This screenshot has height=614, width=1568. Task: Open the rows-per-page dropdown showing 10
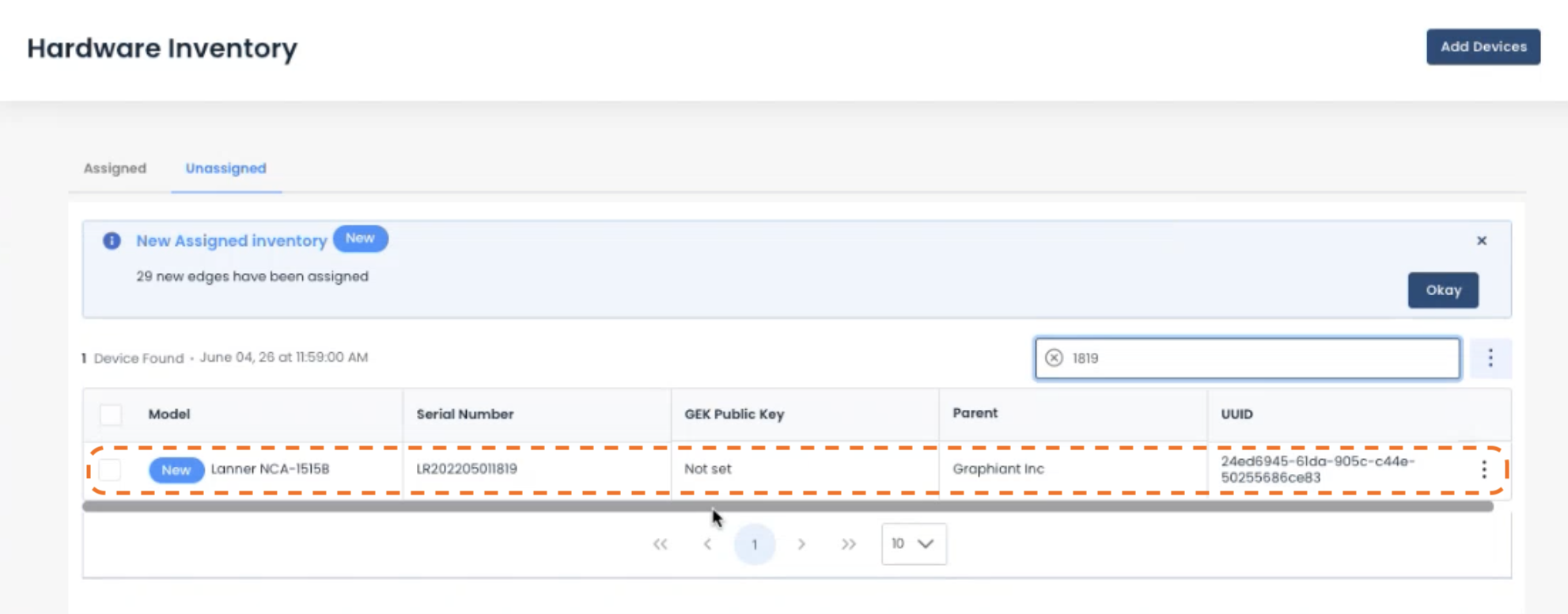pos(913,544)
